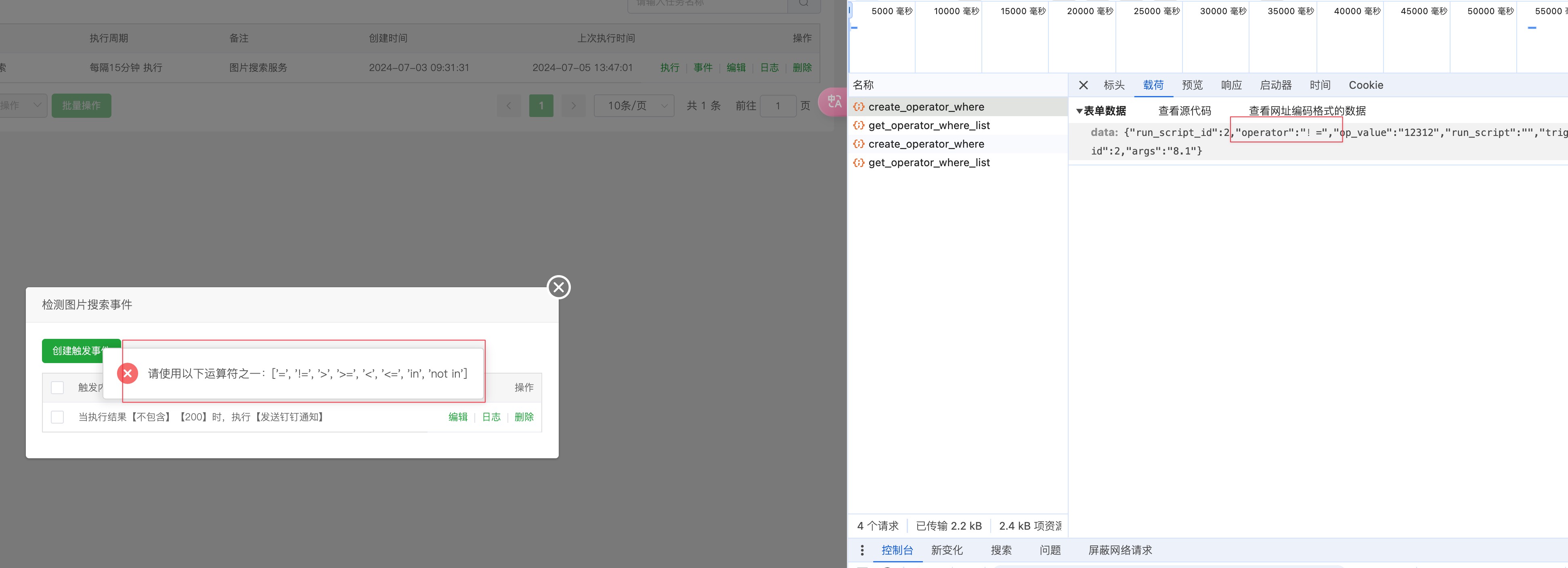Check the checkbox for 当执行结果【不包含】【200】 row
The image size is (1568, 568).
pos(57,417)
